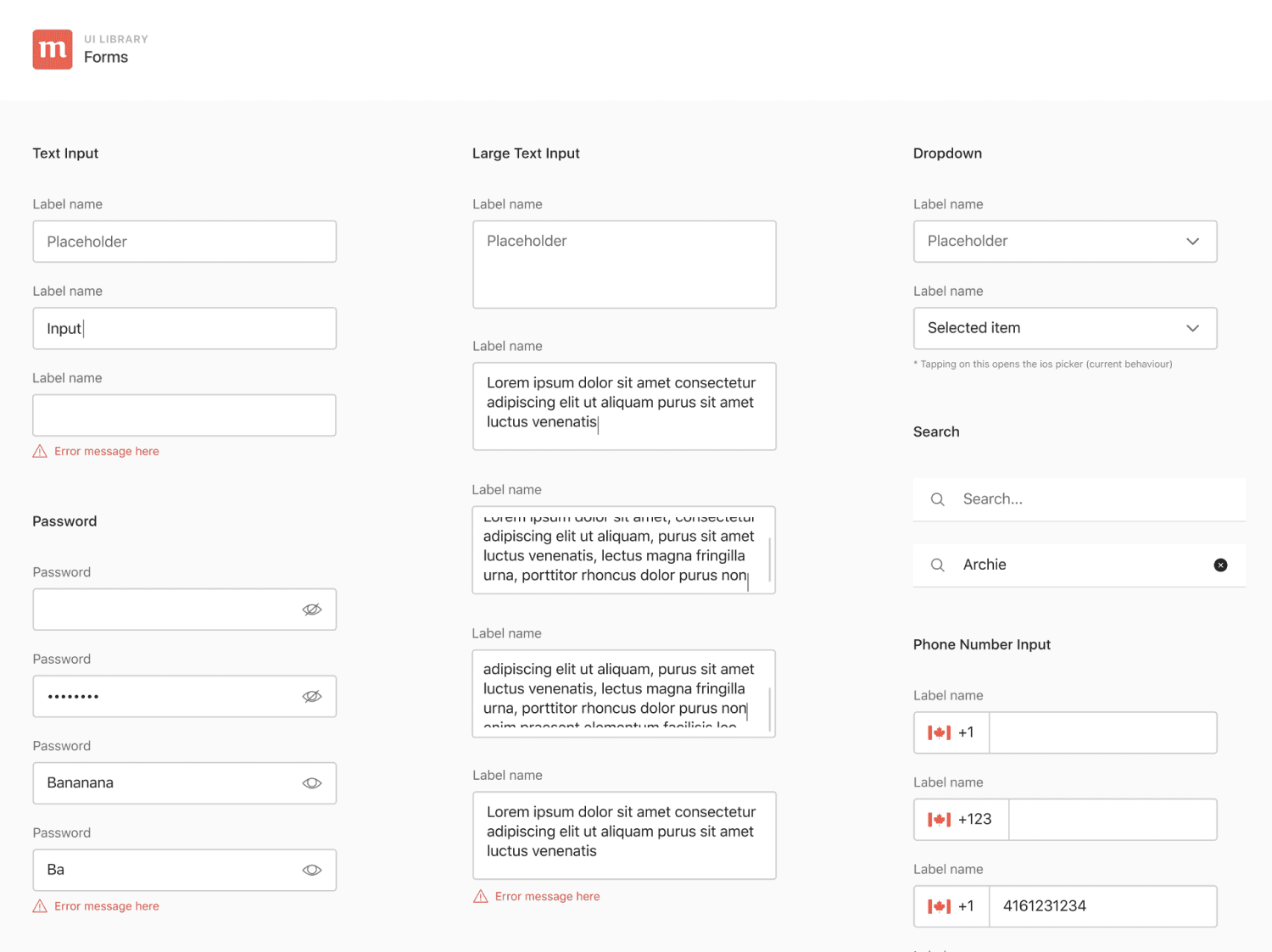Click the text field containing Input

click(185, 328)
